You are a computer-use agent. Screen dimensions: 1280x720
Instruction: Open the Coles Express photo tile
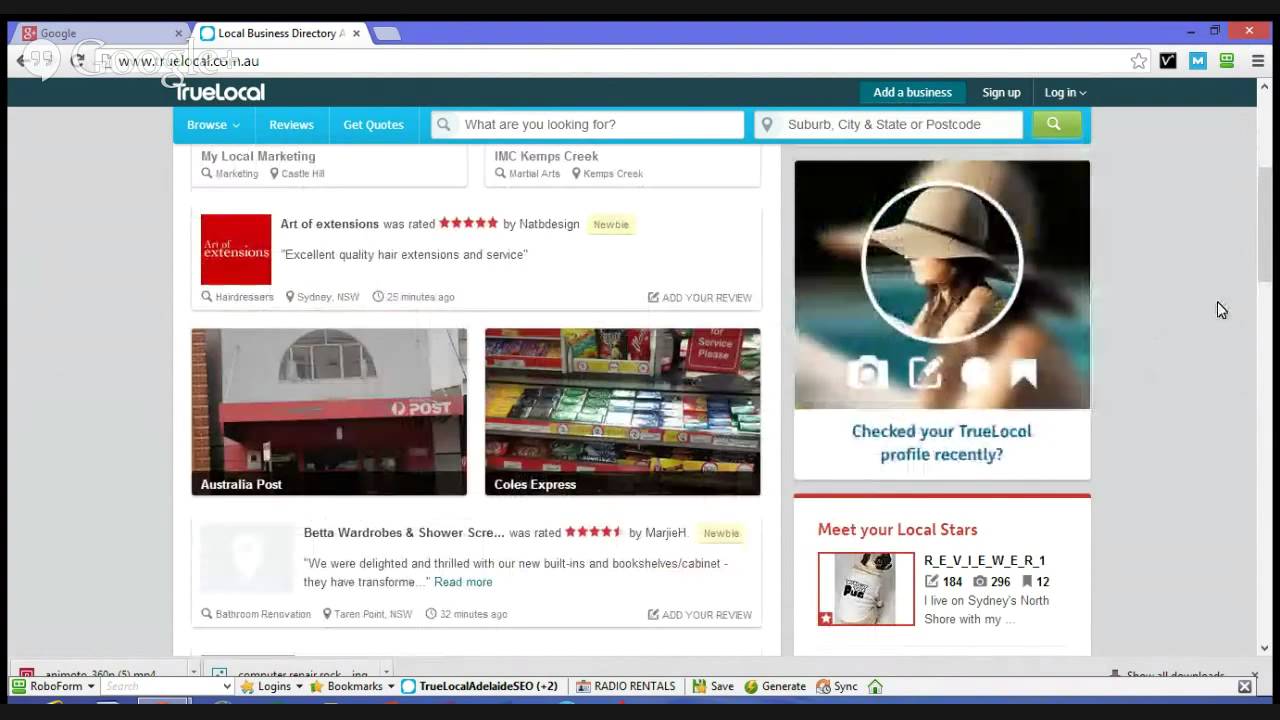[x=623, y=412]
